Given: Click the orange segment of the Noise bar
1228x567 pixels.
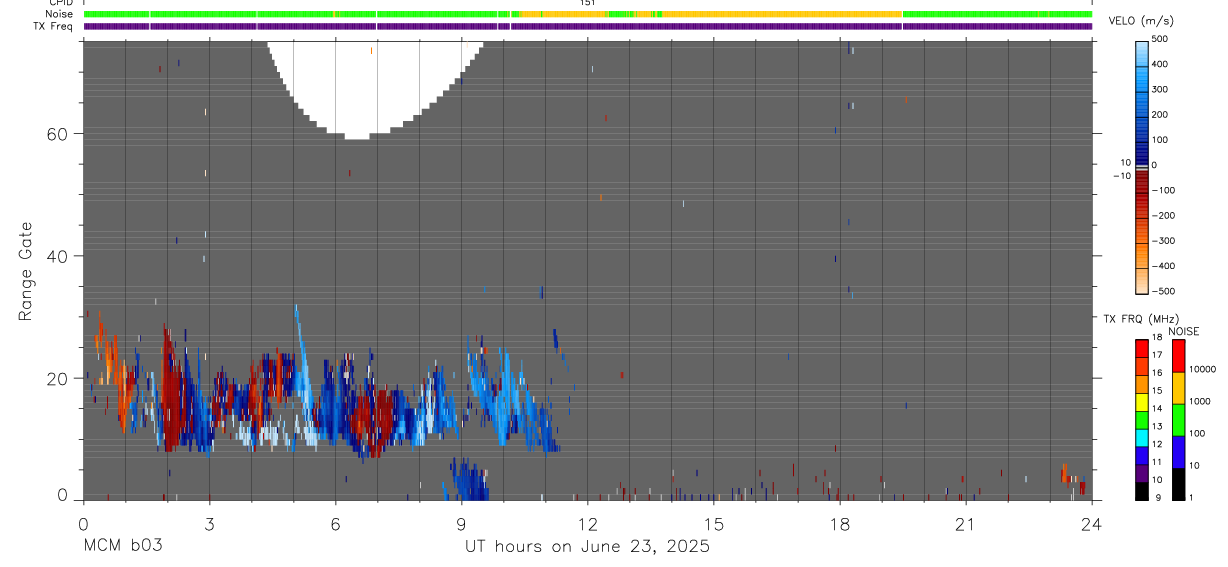Looking at the screenshot, I should [782, 14].
